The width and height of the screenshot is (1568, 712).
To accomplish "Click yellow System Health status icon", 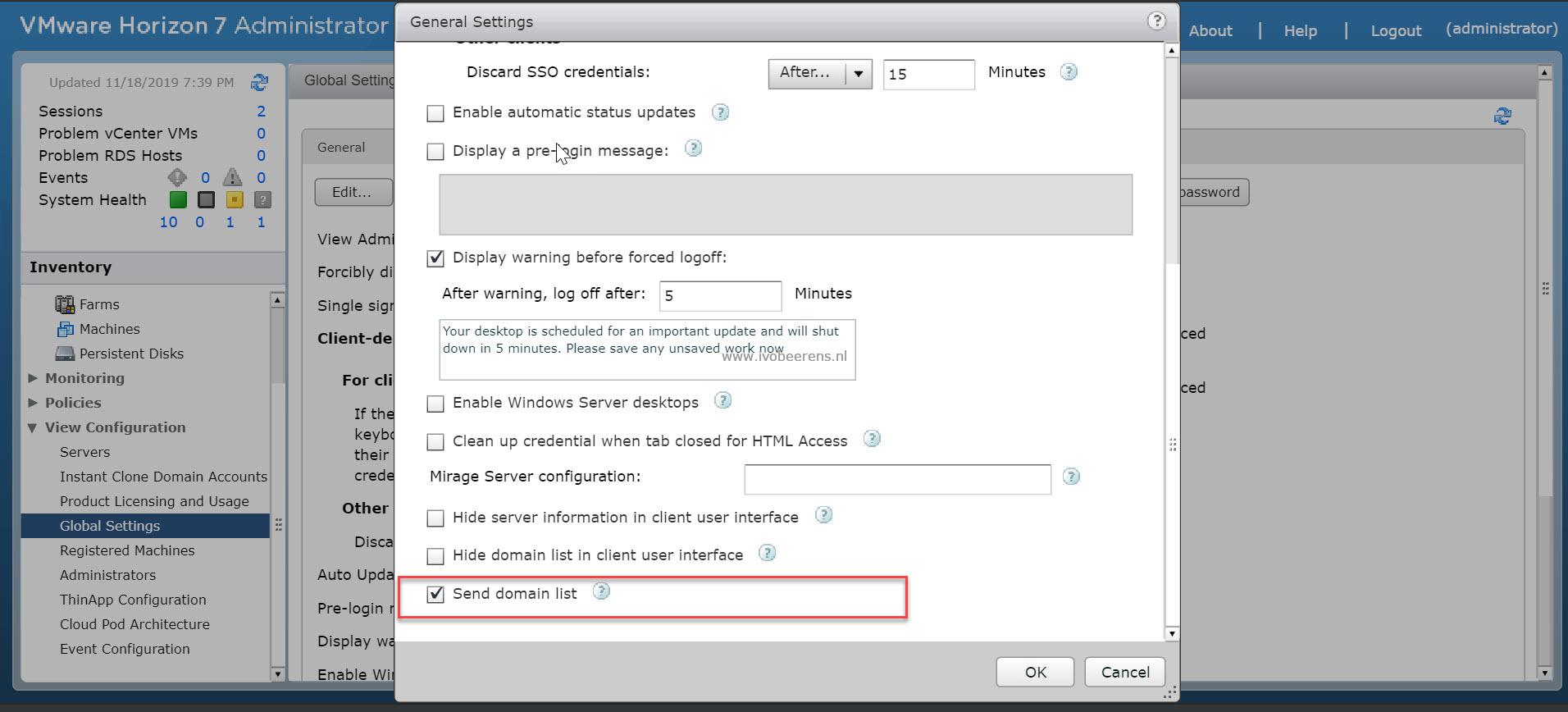I will click(x=235, y=199).
